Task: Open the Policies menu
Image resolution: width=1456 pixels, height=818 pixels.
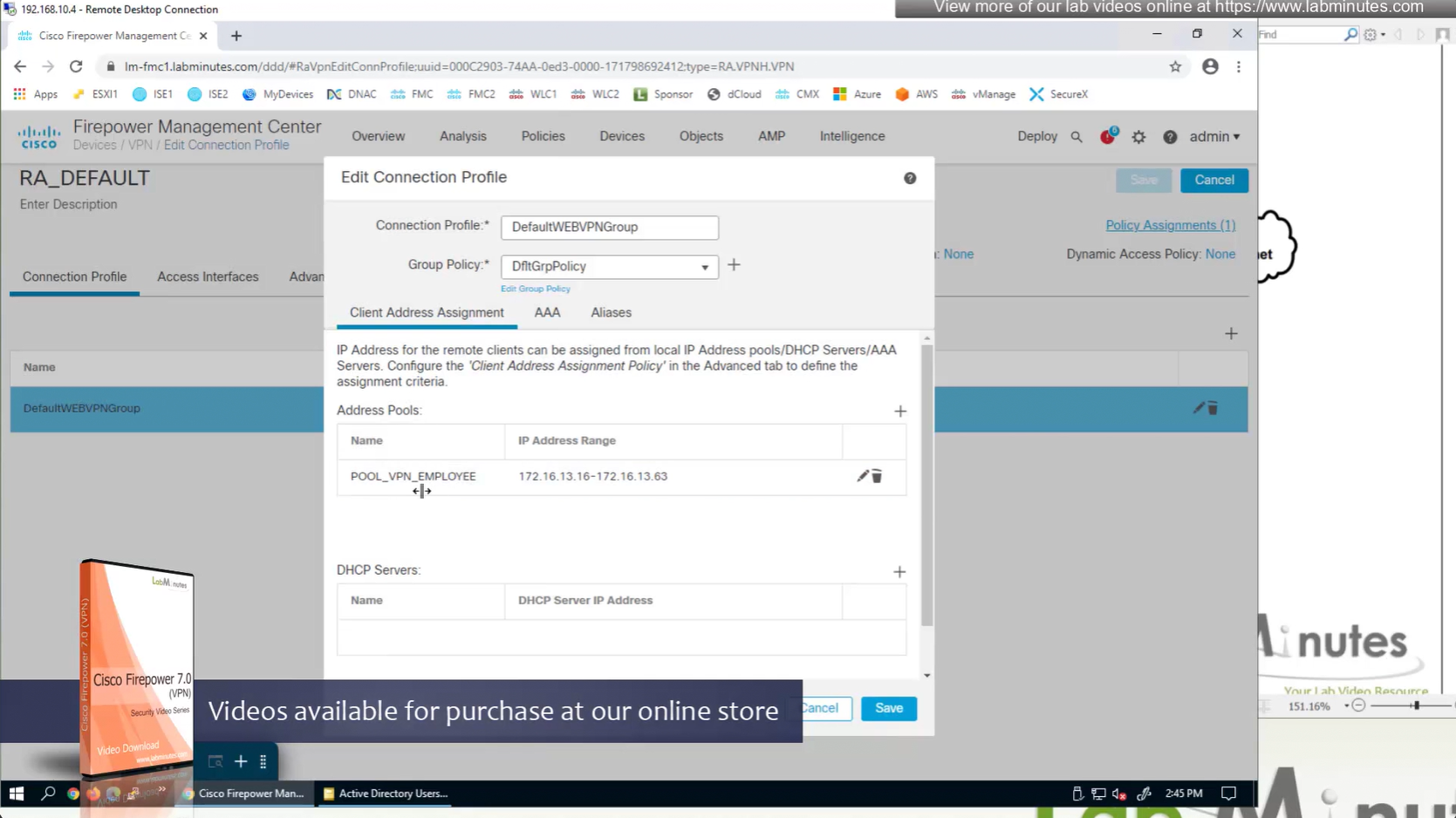Action: (543, 136)
